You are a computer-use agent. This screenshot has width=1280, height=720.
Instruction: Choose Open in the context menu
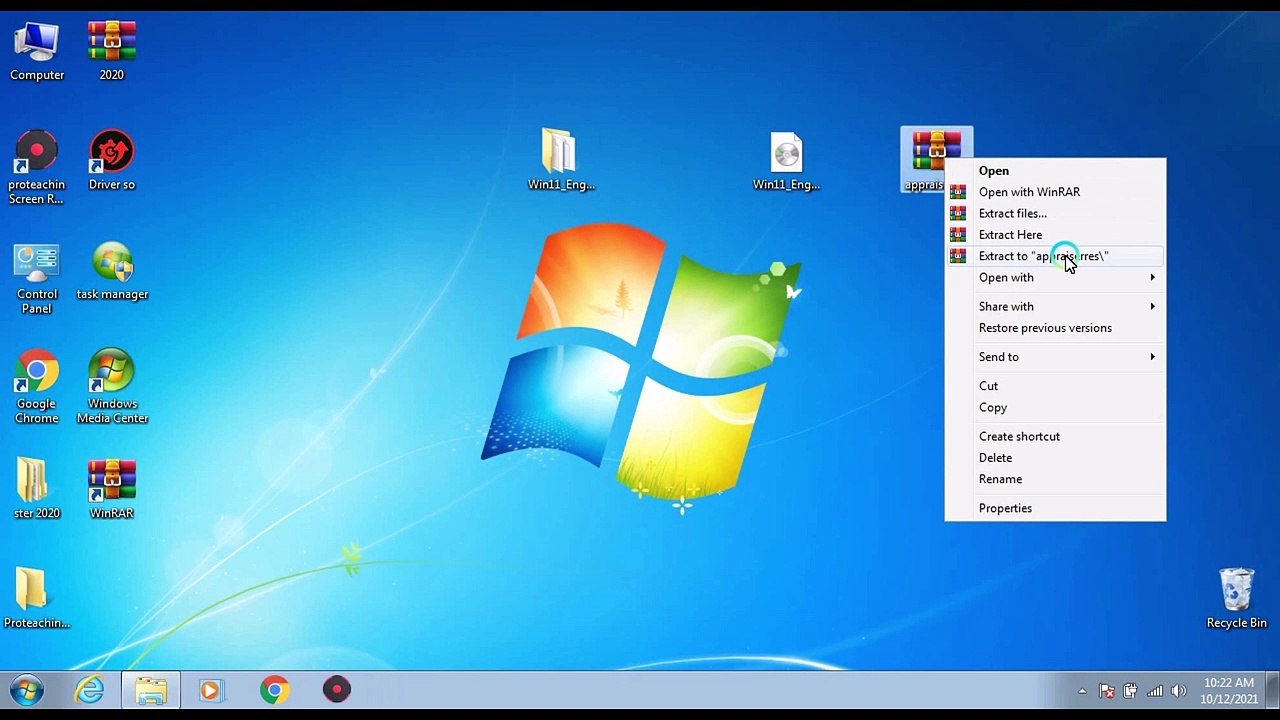click(1055, 171)
